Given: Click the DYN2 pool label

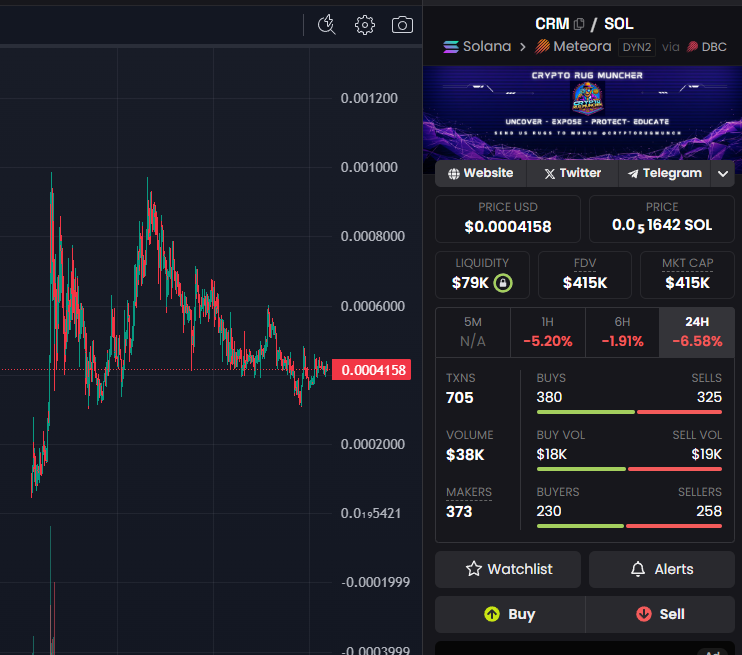Looking at the screenshot, I should (637, 47).
